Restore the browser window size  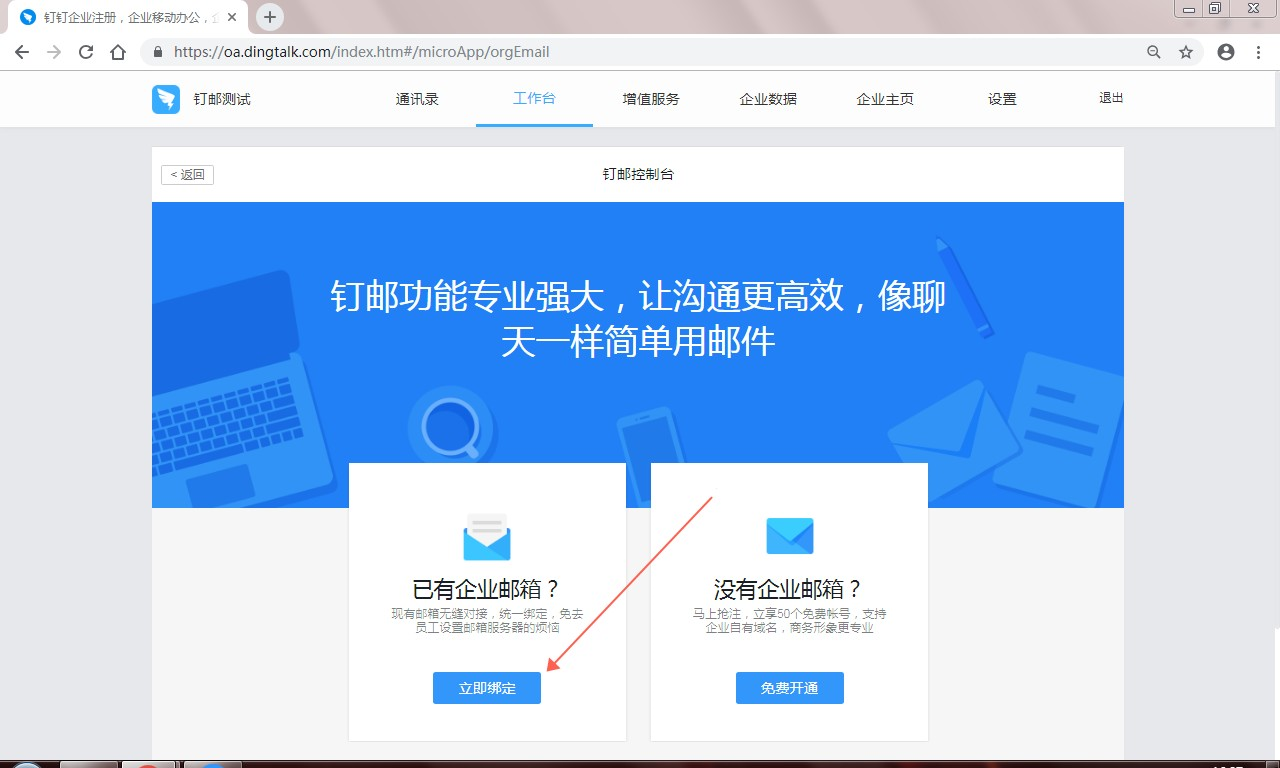[1215, 8]
